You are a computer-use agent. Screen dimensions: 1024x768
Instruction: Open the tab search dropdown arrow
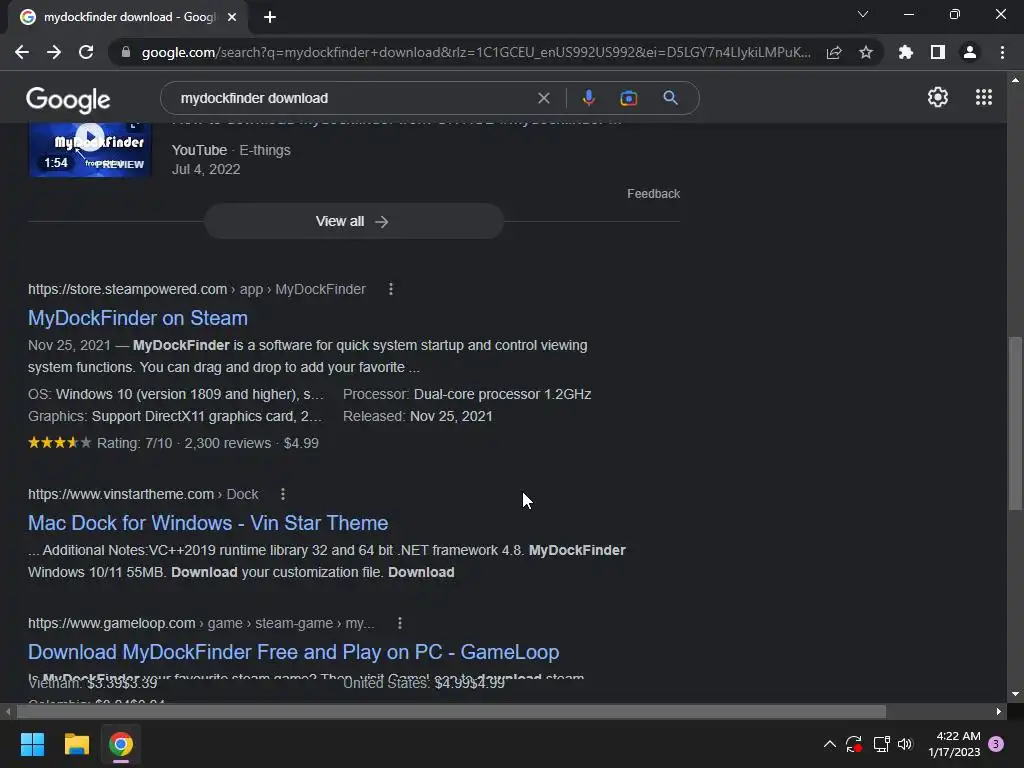pos(863,14)
